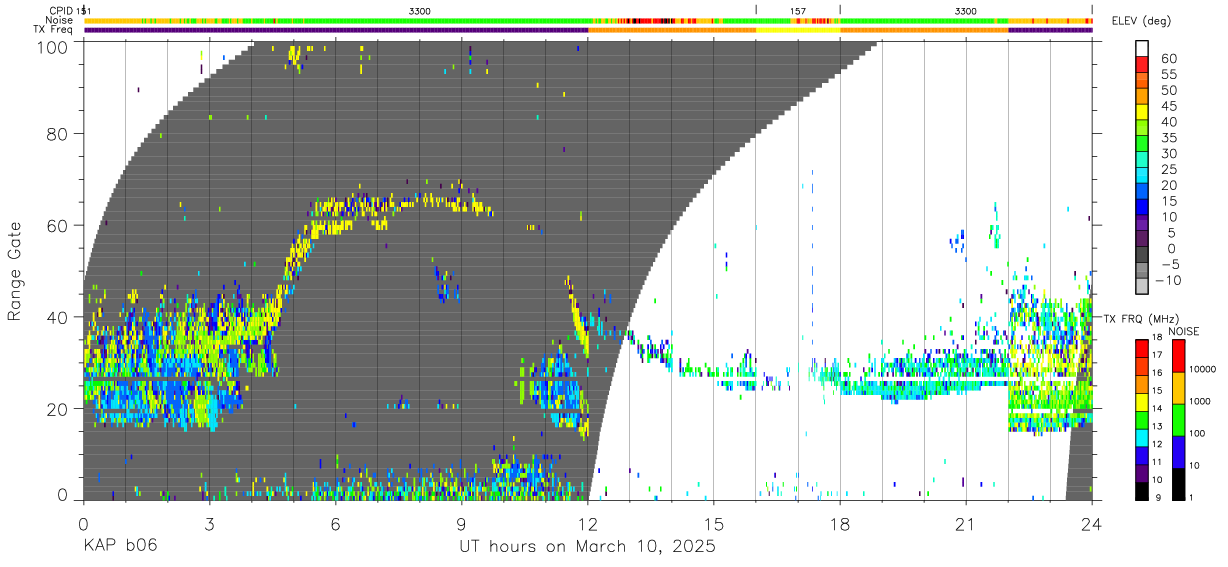Click the TX Freq row label above the plot

point(54,30)
